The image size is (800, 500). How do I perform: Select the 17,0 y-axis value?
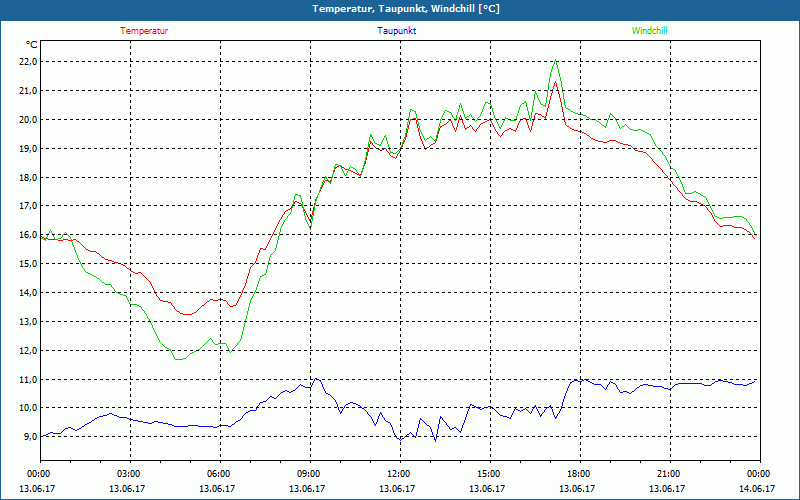pos(28,206)
